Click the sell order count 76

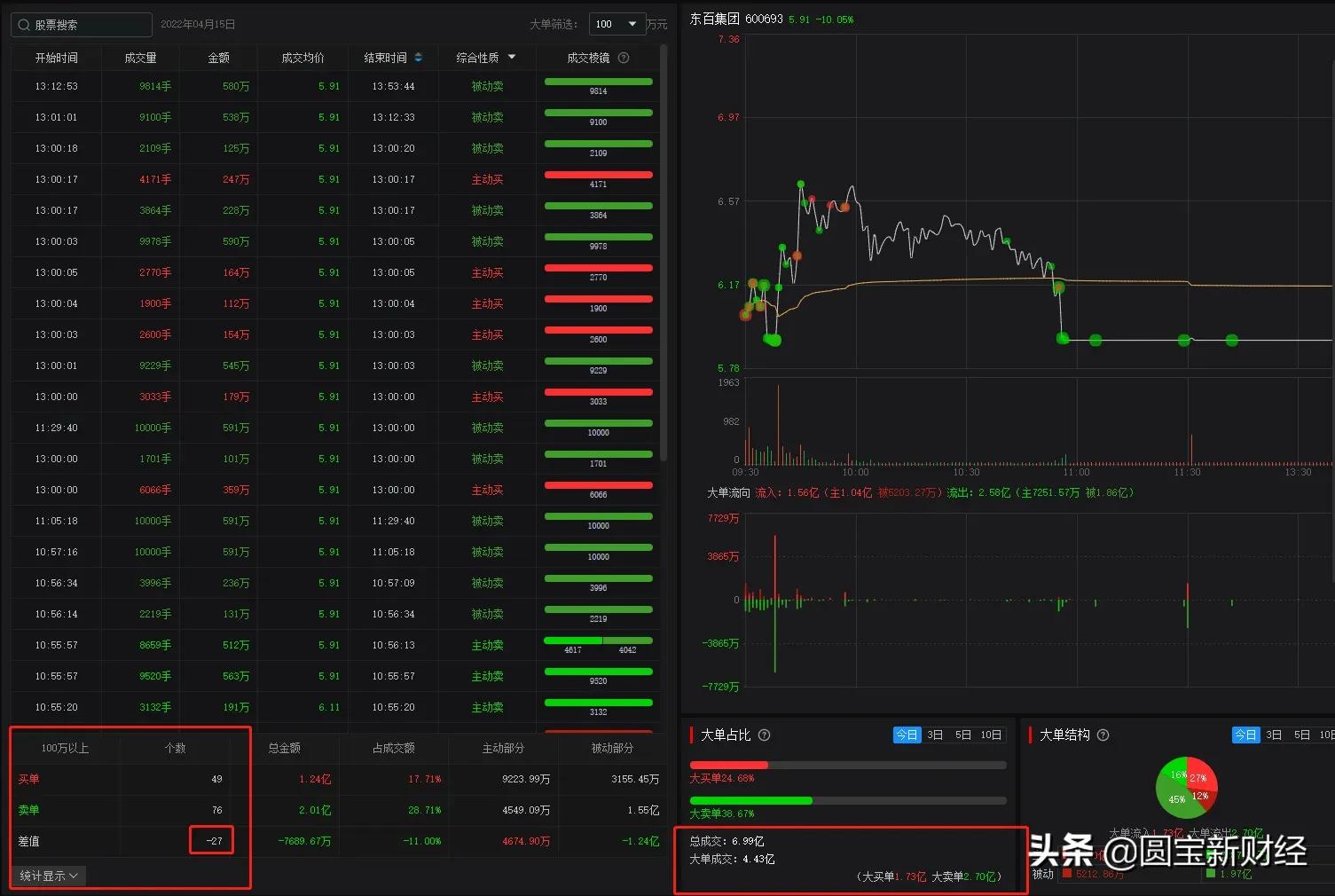point(216,810)
